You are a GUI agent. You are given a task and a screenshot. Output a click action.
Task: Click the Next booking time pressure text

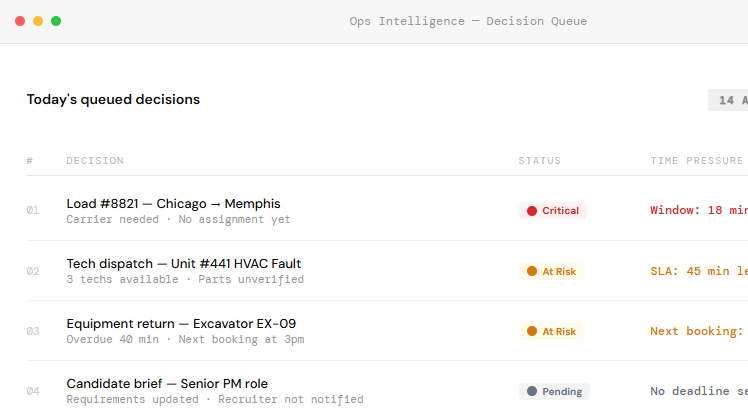pyautogui.click(x=697, y=331)
